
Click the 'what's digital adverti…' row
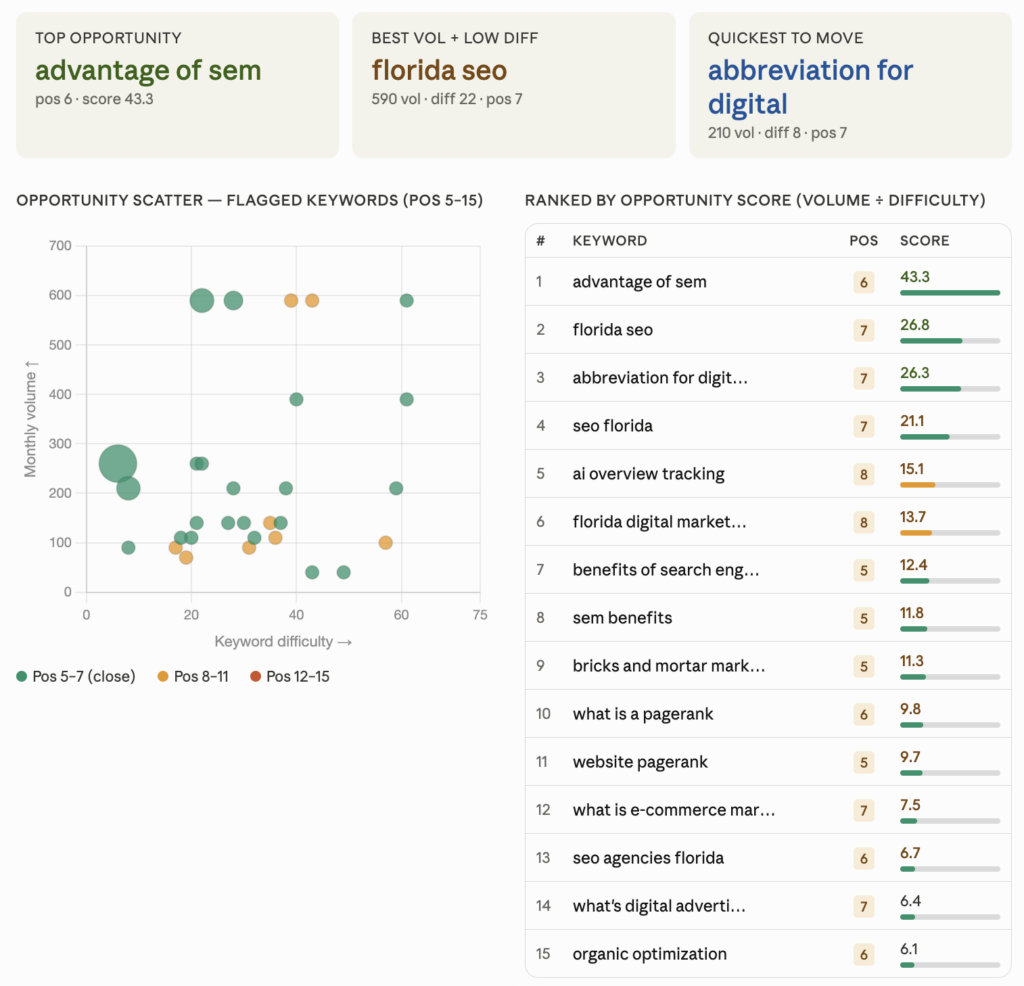click(768, 906)
